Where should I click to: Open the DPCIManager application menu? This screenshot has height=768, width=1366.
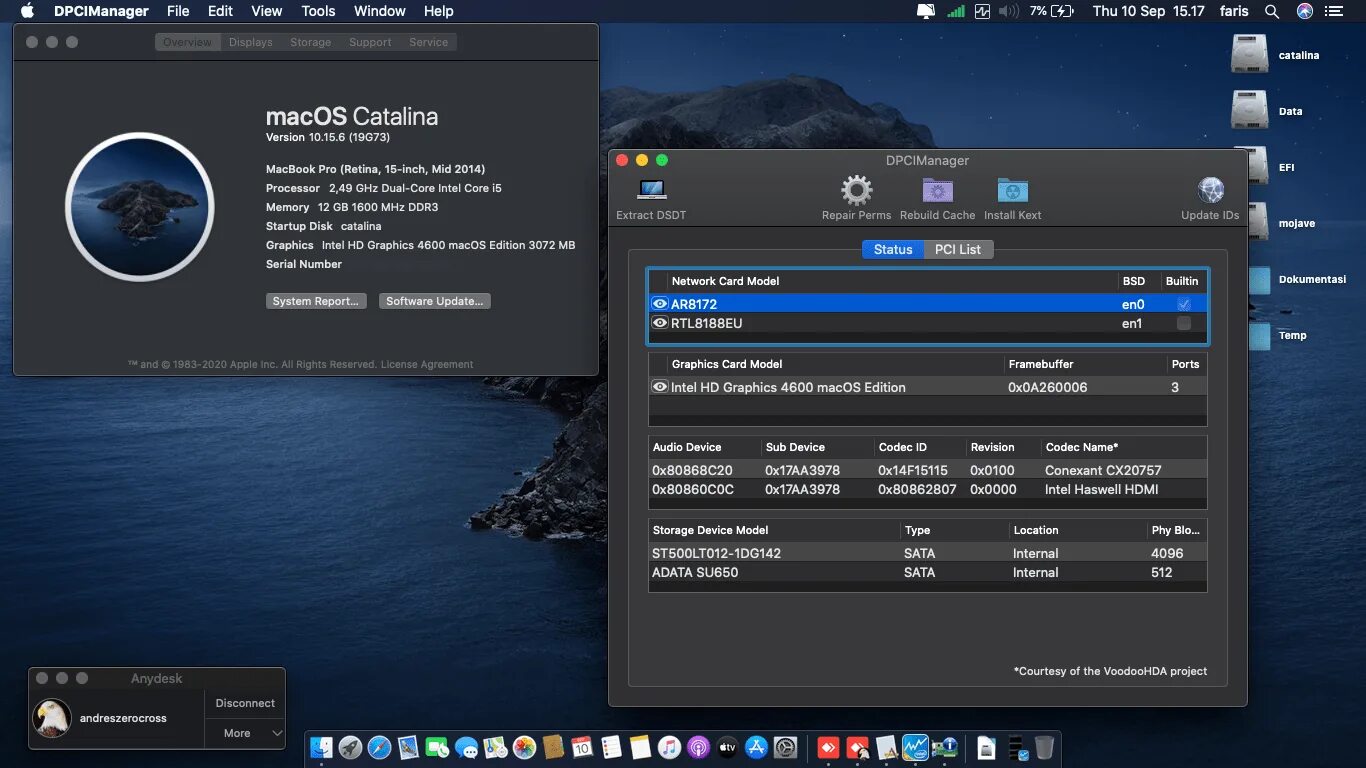pos(101,11)
